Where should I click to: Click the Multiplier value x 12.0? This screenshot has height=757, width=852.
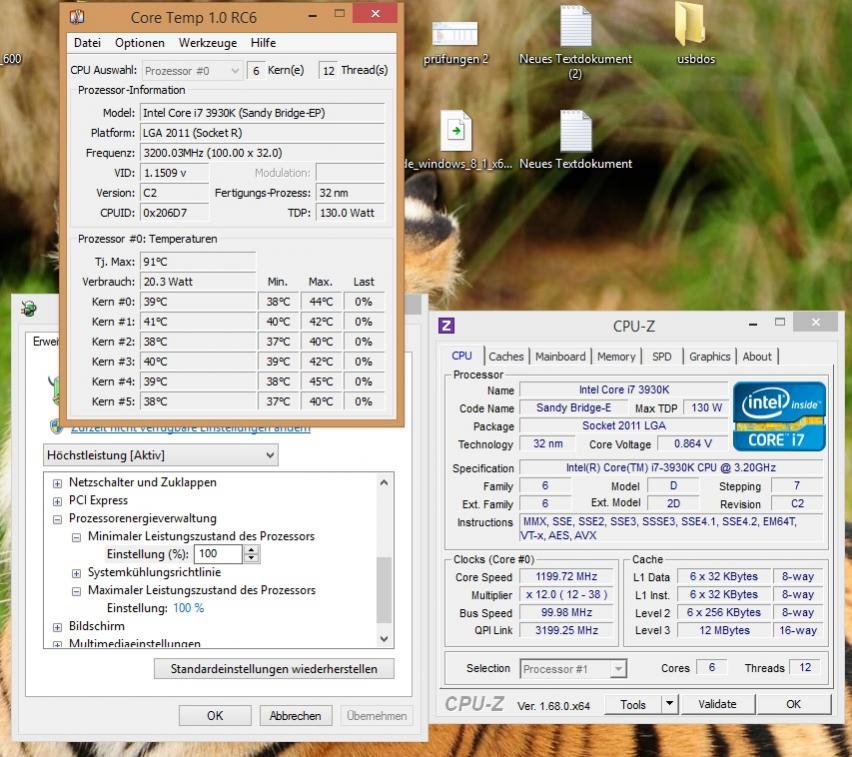[567, 595]
